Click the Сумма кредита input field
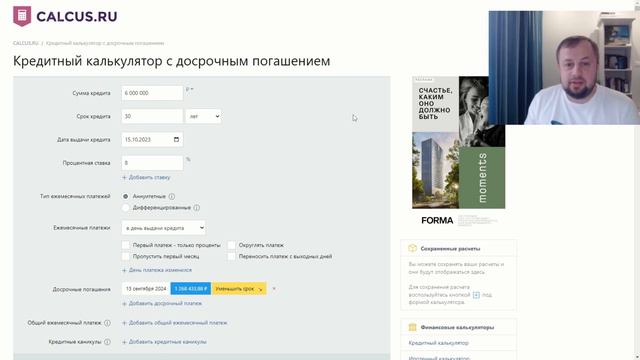Image resolution: width=640 pixels, height=360 pixels. click(x=152, y=93)
